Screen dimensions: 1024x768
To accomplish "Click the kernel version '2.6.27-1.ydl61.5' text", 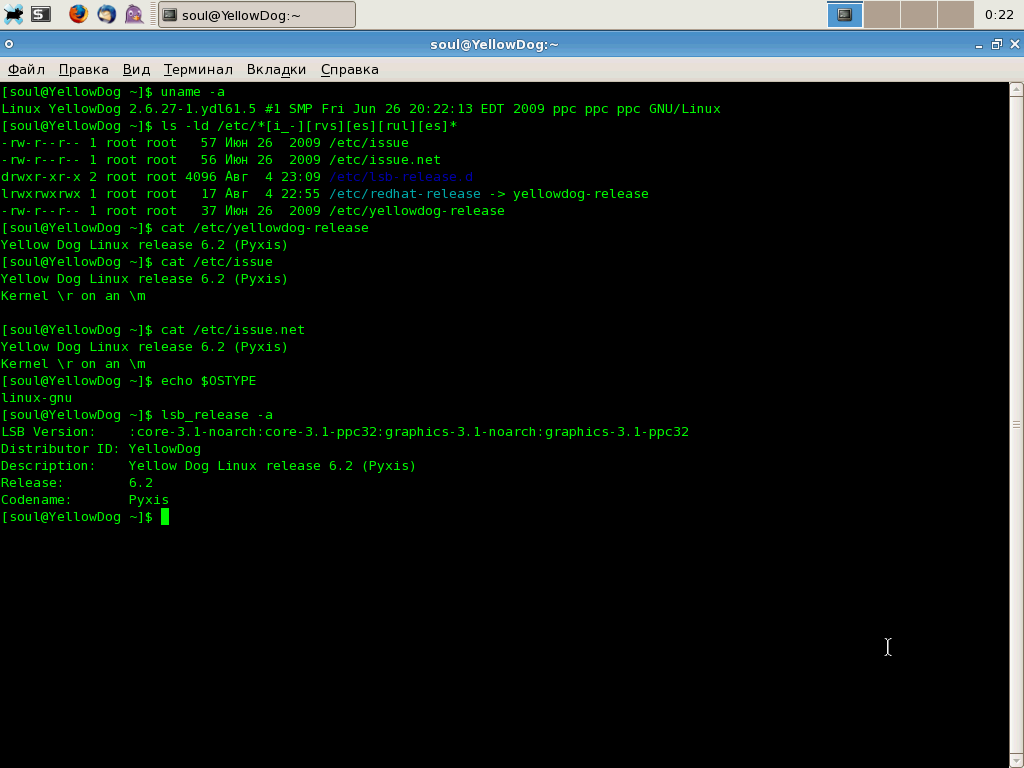I will click(193, 109).
